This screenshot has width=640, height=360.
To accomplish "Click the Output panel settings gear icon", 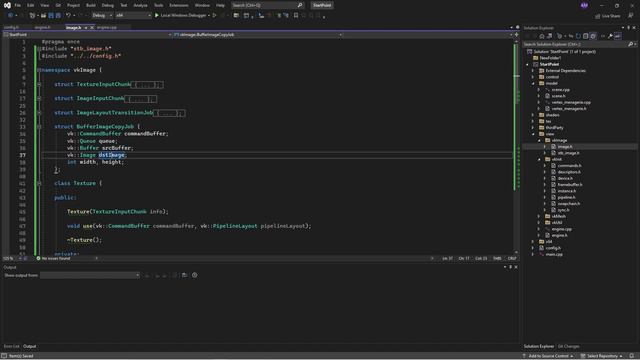I will click(195, 275).
